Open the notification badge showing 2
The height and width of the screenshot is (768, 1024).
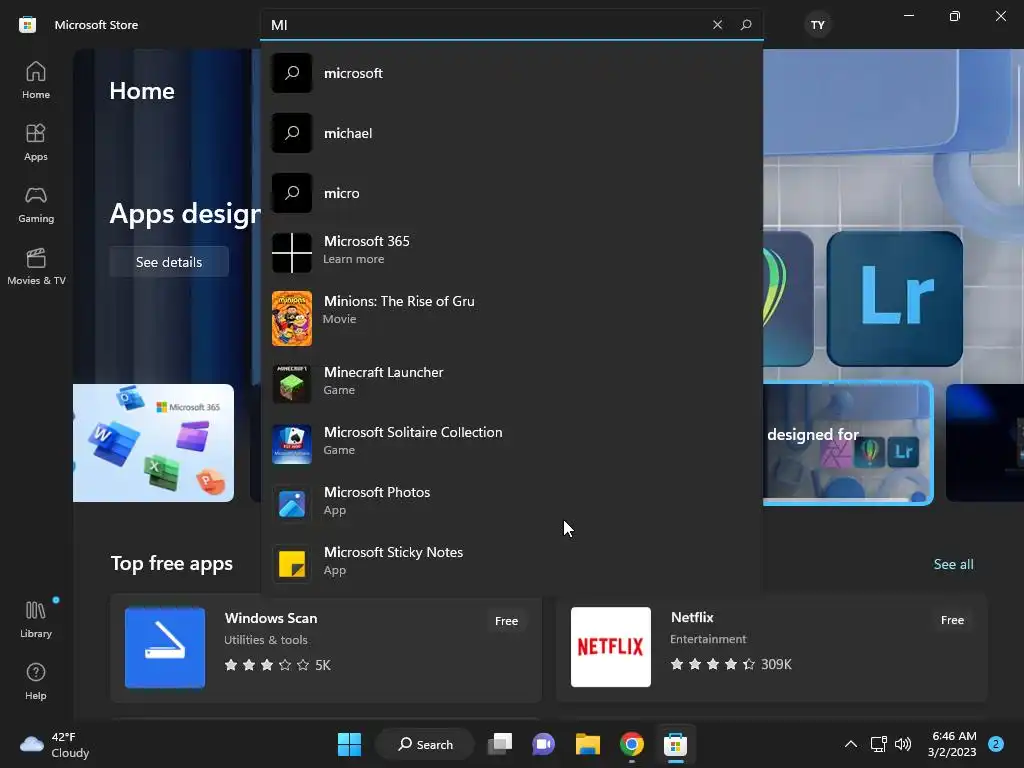(x=996, y=744)
